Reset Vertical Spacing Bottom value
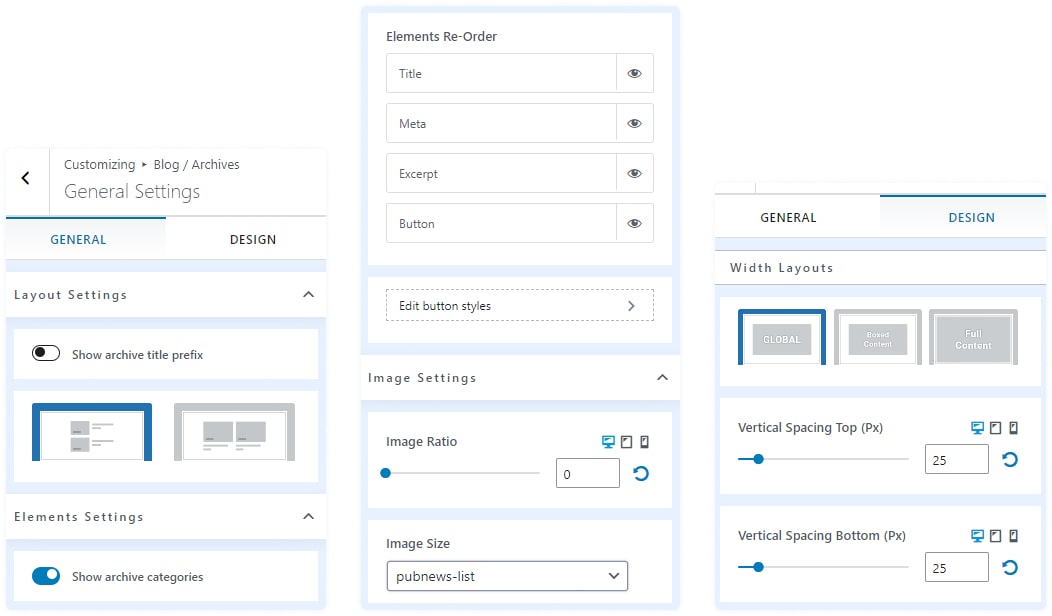This screenshot has height=616, width=1052. 1010,568
